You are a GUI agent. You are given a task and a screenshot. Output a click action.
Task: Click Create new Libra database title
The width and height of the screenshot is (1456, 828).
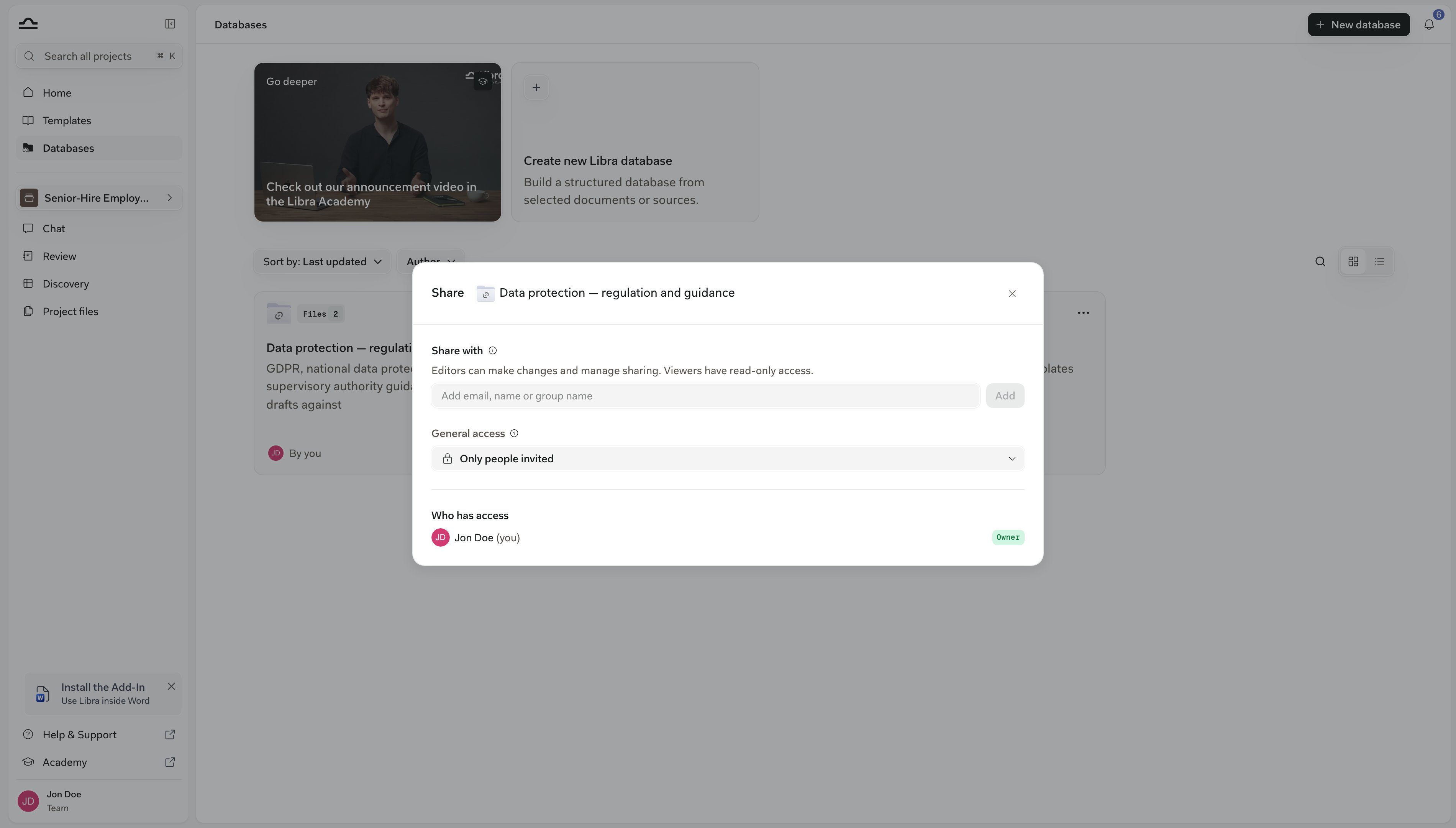click(x=597, y=161)
